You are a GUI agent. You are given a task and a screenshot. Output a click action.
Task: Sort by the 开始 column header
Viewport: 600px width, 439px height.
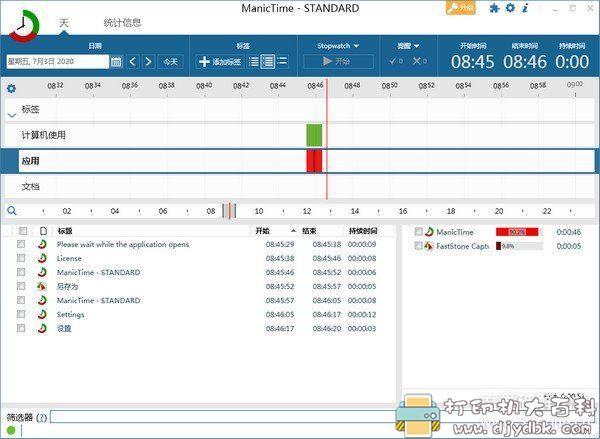262,231
